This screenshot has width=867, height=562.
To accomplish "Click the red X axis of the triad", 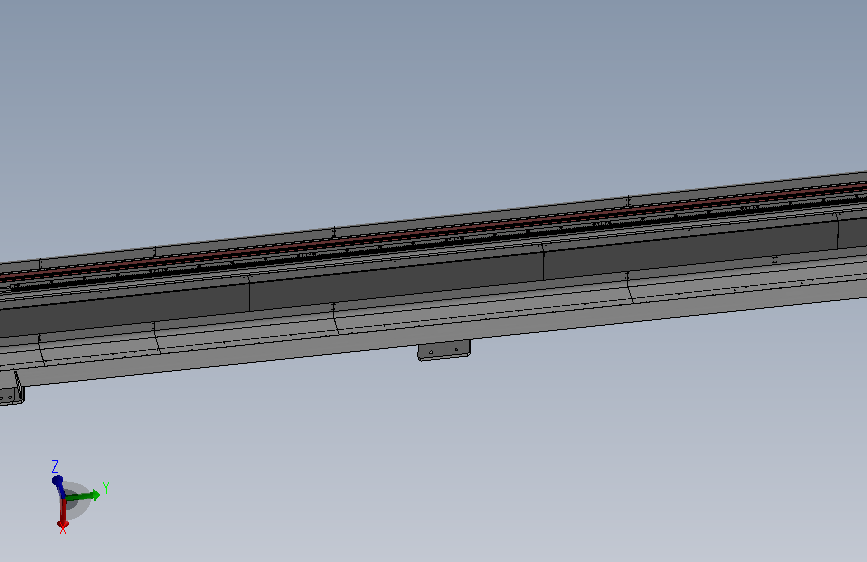I will point(63,513).
